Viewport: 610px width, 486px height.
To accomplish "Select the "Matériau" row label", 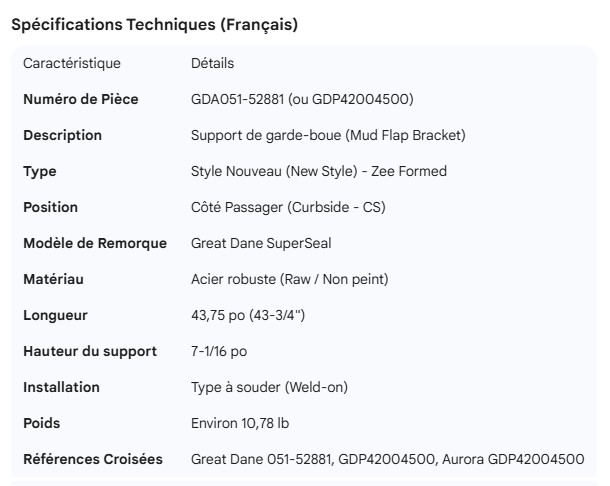I will tap(51, 279).
